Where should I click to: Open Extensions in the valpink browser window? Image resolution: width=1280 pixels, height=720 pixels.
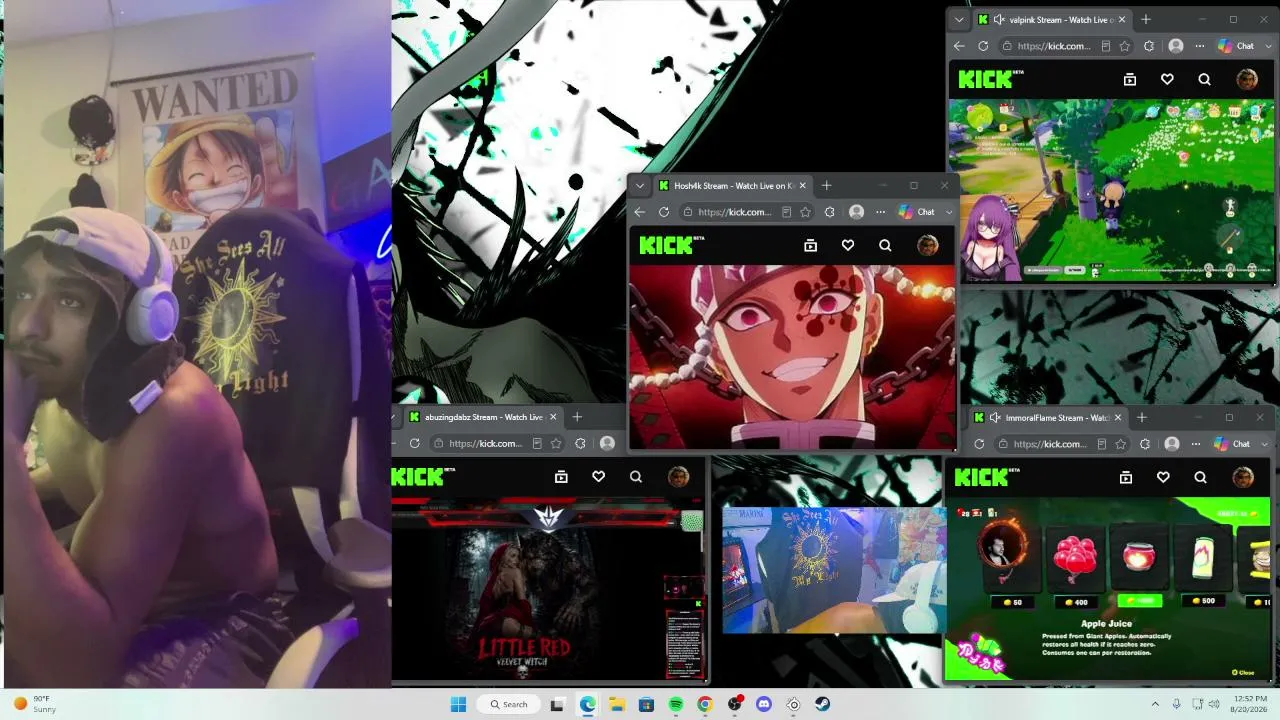click(x=1149, y=46)
